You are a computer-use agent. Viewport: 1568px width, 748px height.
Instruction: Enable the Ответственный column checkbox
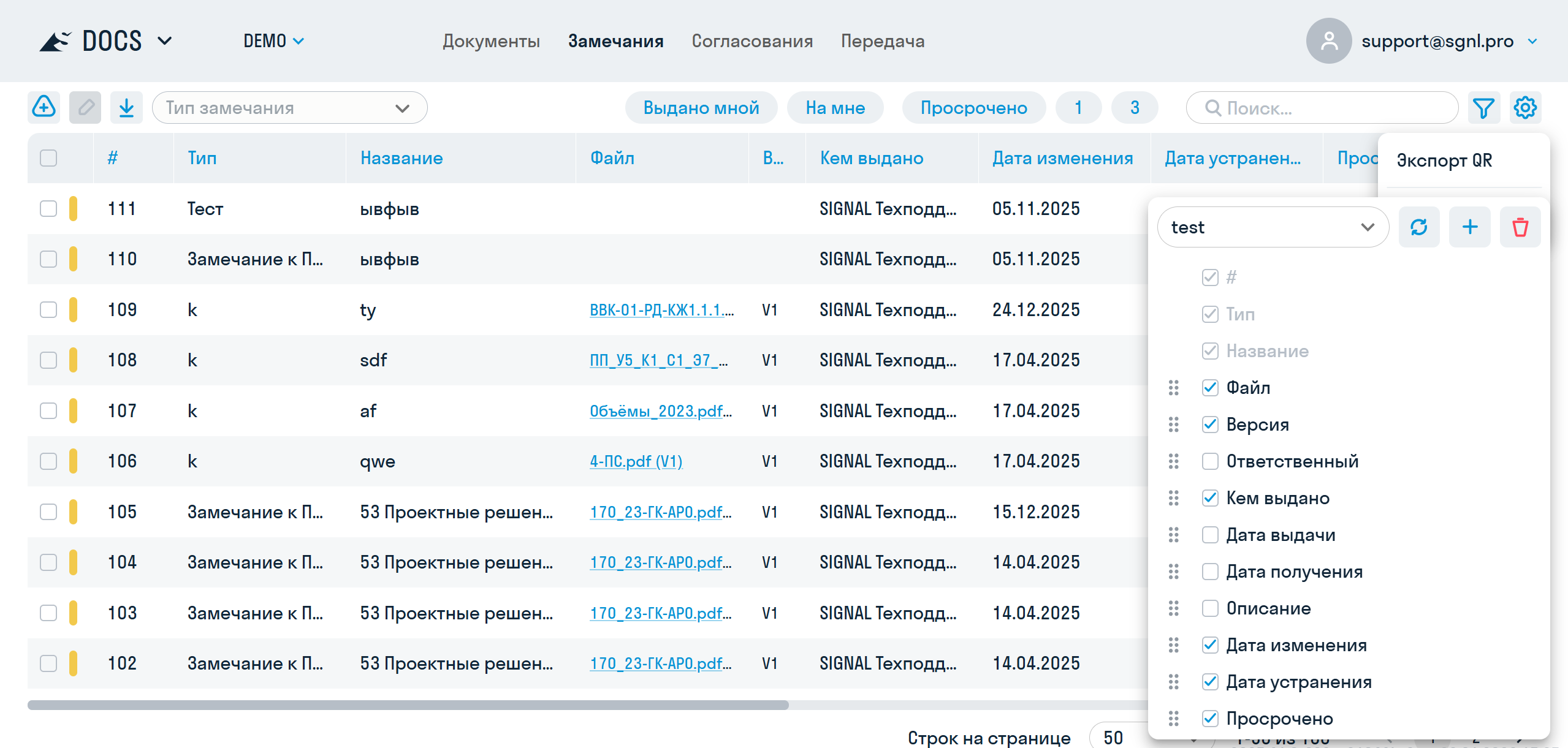tap(1210, 461)
